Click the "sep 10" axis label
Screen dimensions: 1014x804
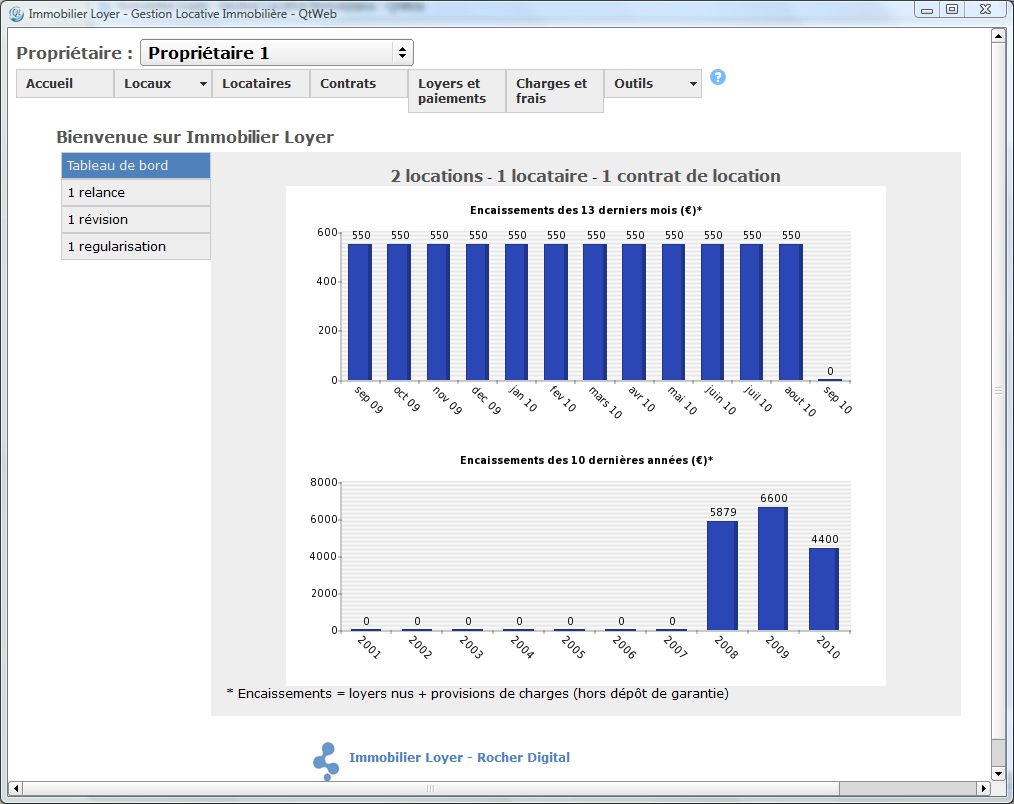point(837,400)
